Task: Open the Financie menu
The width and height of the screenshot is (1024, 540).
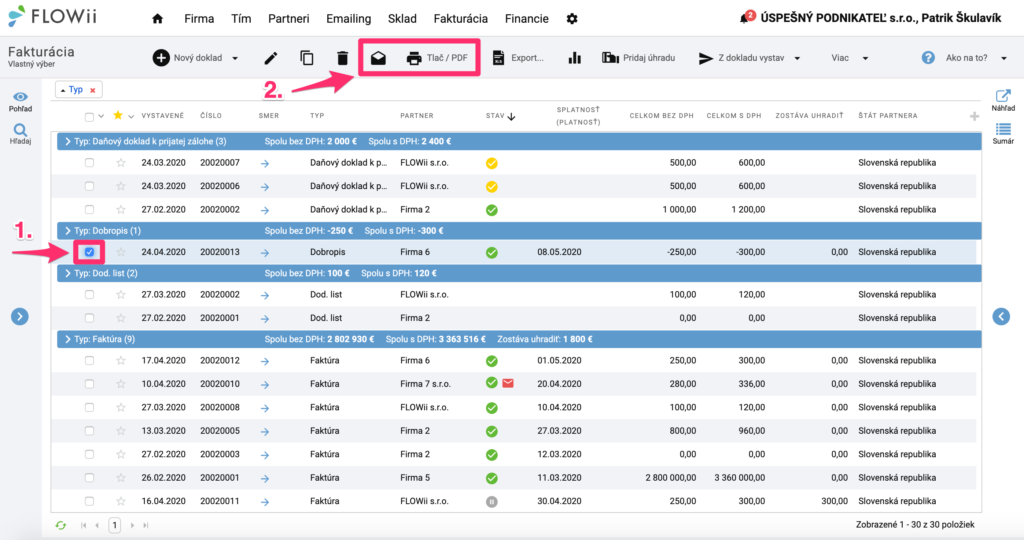Action: (x=526, y=19)
